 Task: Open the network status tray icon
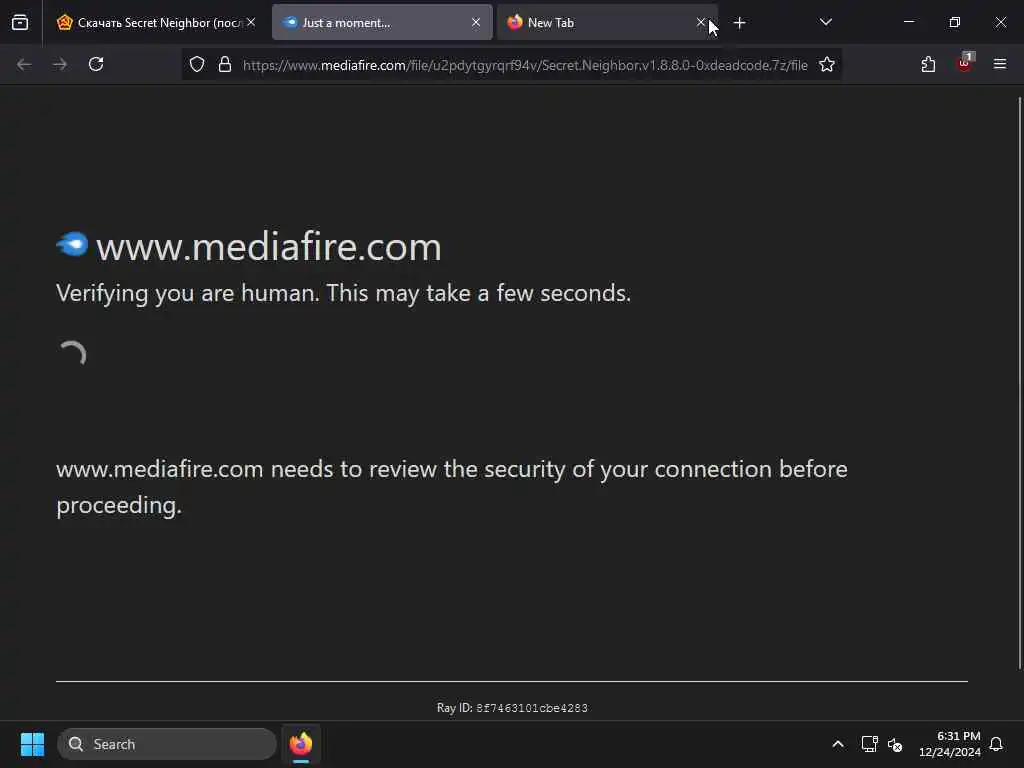point(869,744)
